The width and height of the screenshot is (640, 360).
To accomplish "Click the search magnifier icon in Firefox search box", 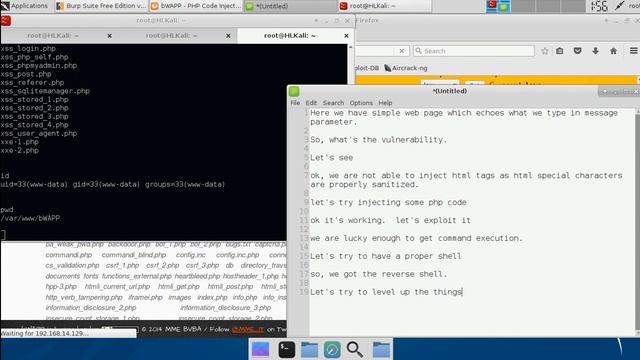I will tap(418, 51).
